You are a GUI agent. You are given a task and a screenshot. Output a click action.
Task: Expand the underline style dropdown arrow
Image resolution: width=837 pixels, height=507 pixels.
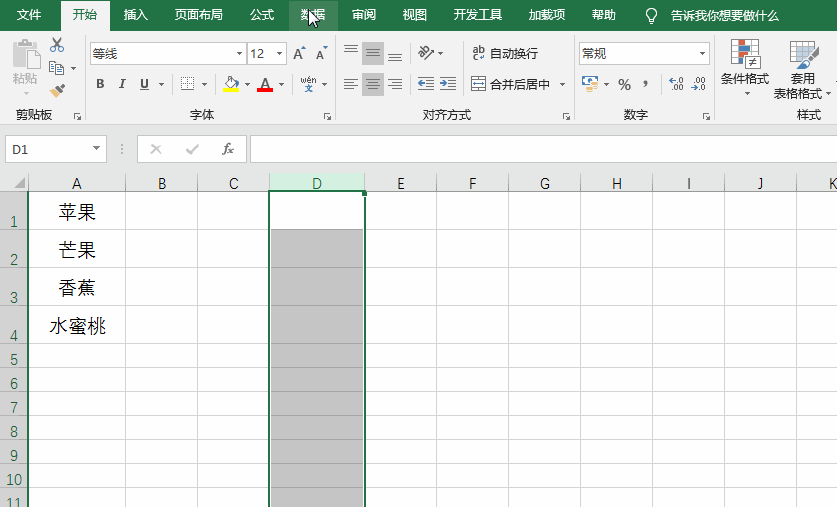tap(161, 84)
